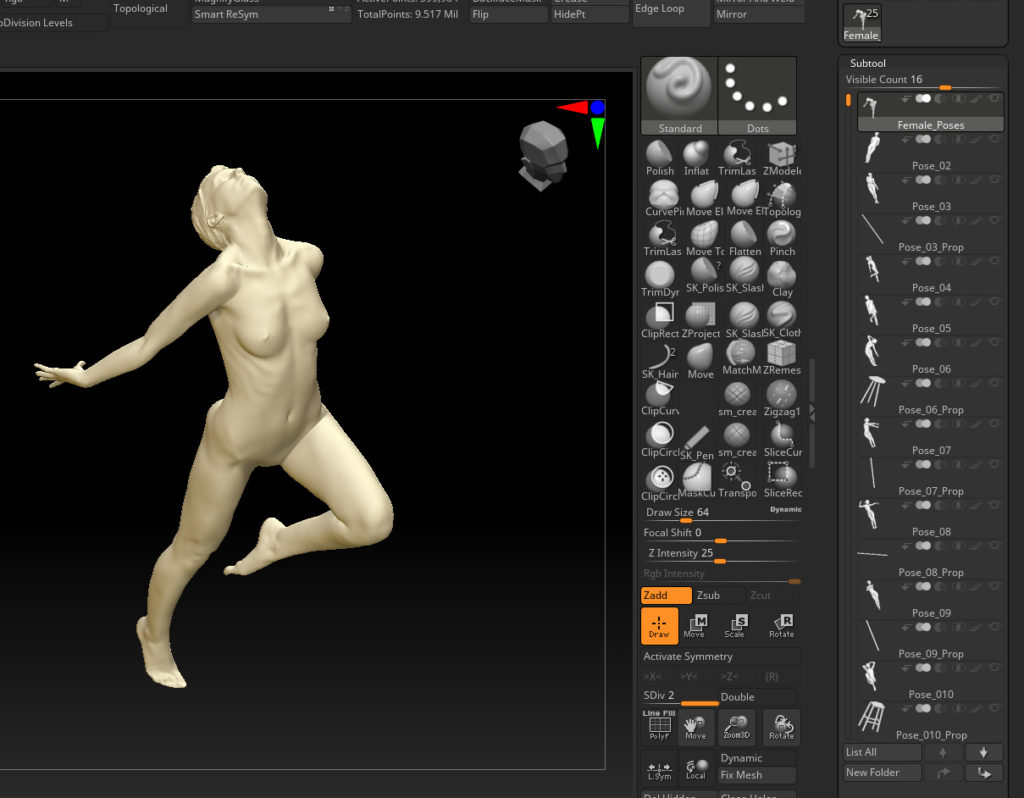This screenshot has width=1024, height=798.
Task: Select the Flatten brush
Action: (x=743, y=238)
